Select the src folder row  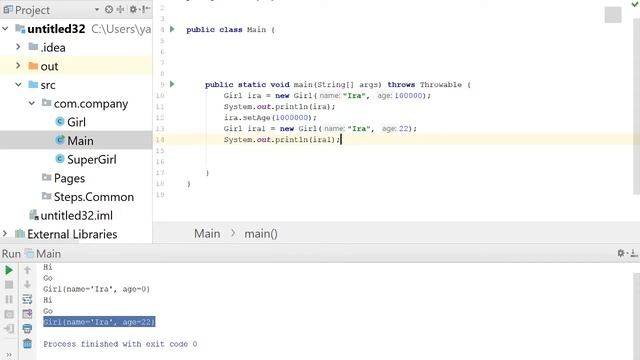point(76,85)
